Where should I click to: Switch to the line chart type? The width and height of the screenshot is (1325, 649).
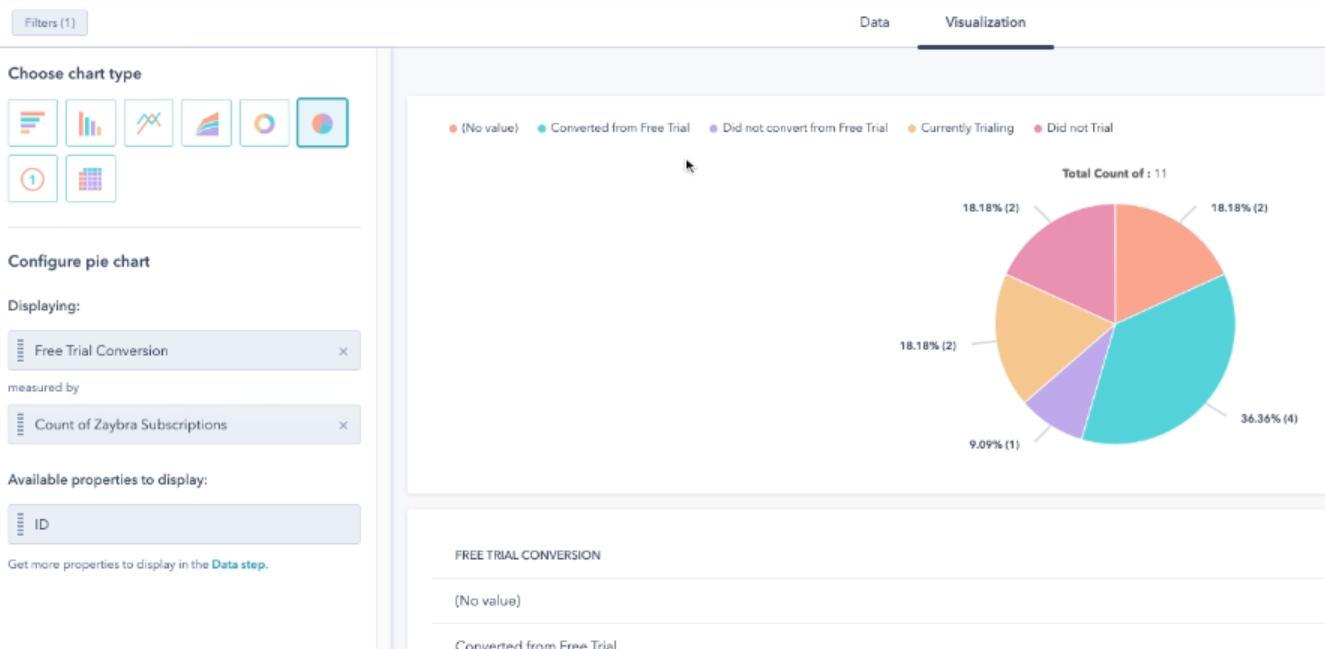(148, 122)
